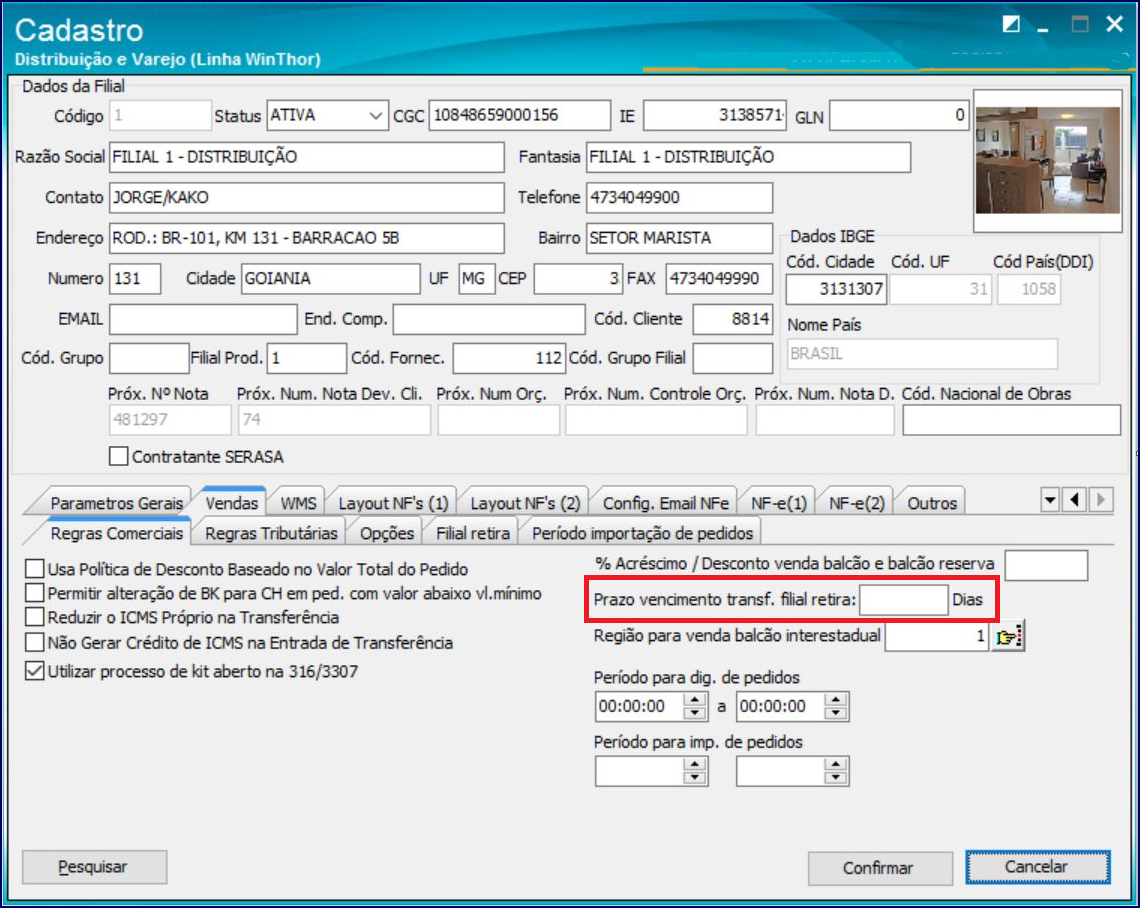Open the NF-e(1) tab

779,503
